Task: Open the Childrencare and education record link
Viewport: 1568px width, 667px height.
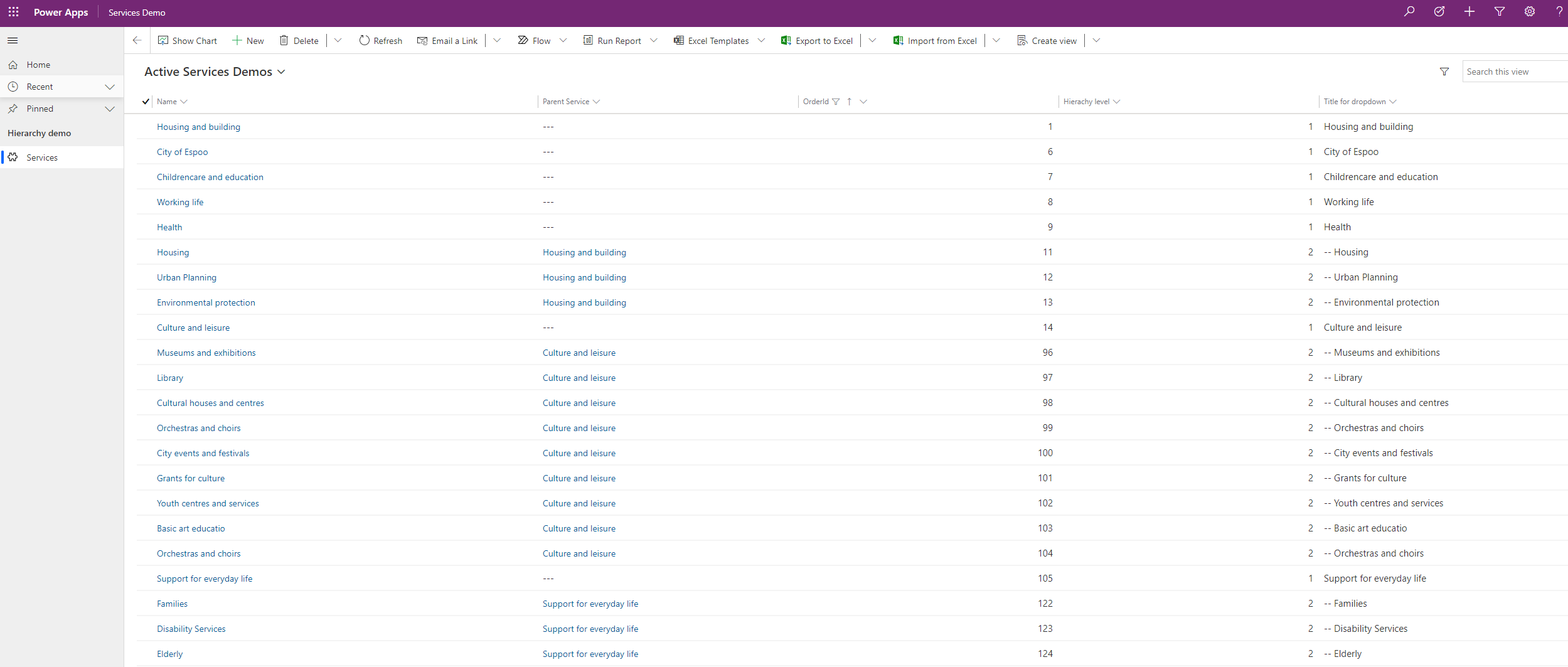Action: pos(210,178)
